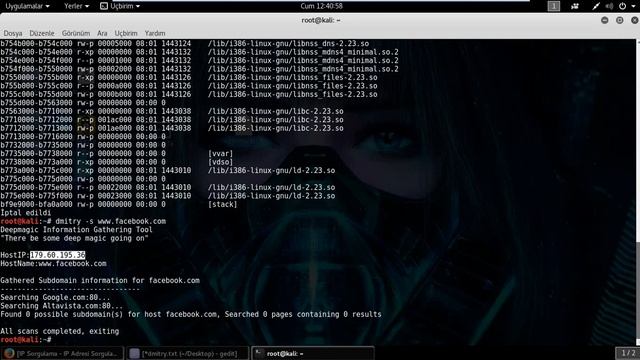Image resolution: width=640 pixels, height=360 pixels.
Task: Open the Dosya menu
Action: [x=13, y=33]
